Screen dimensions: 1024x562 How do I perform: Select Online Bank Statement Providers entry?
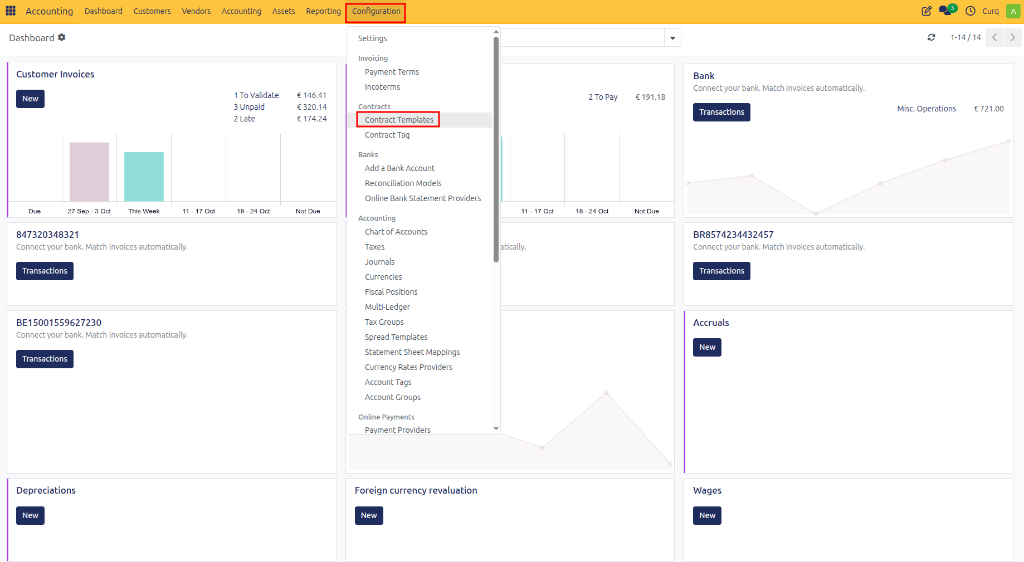[423, 198]
